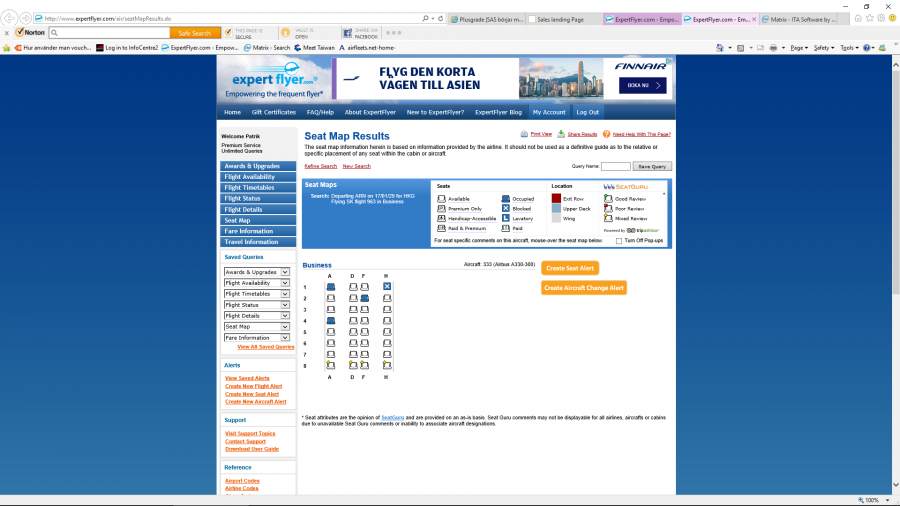Select seat 8A with review marker
This screenshot has width=900, height=506.
(x=330, y=365)
